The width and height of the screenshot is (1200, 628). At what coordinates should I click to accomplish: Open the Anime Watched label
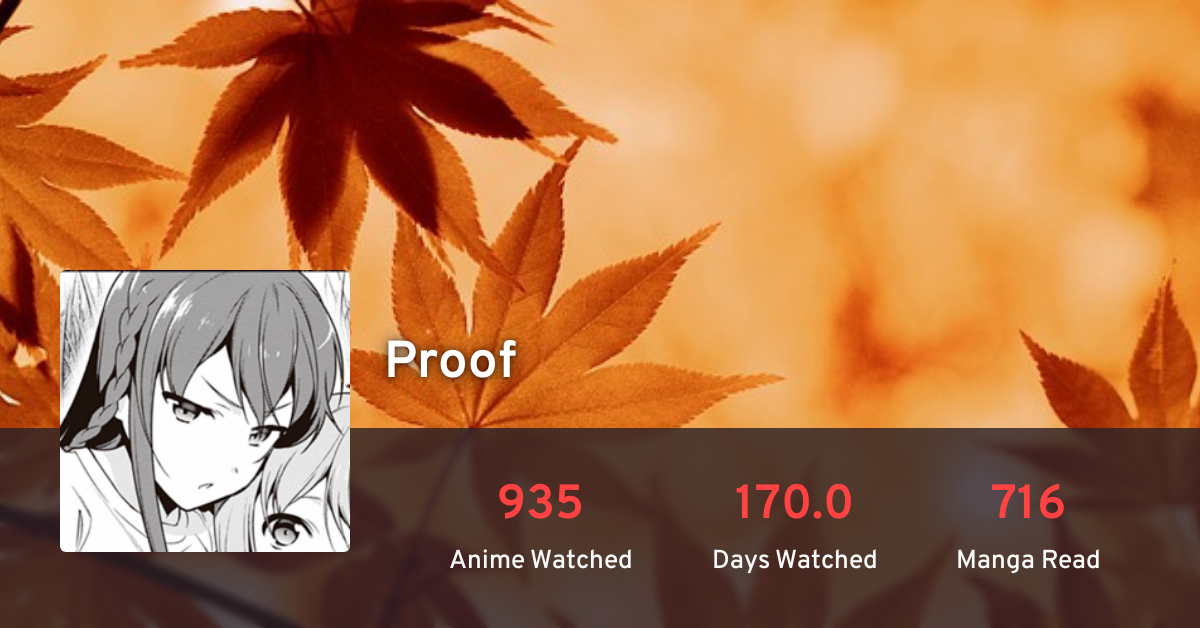coord(541,559)
